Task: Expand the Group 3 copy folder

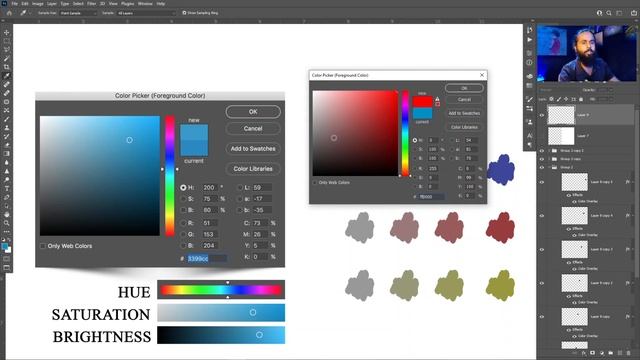Action: point(549,159)
